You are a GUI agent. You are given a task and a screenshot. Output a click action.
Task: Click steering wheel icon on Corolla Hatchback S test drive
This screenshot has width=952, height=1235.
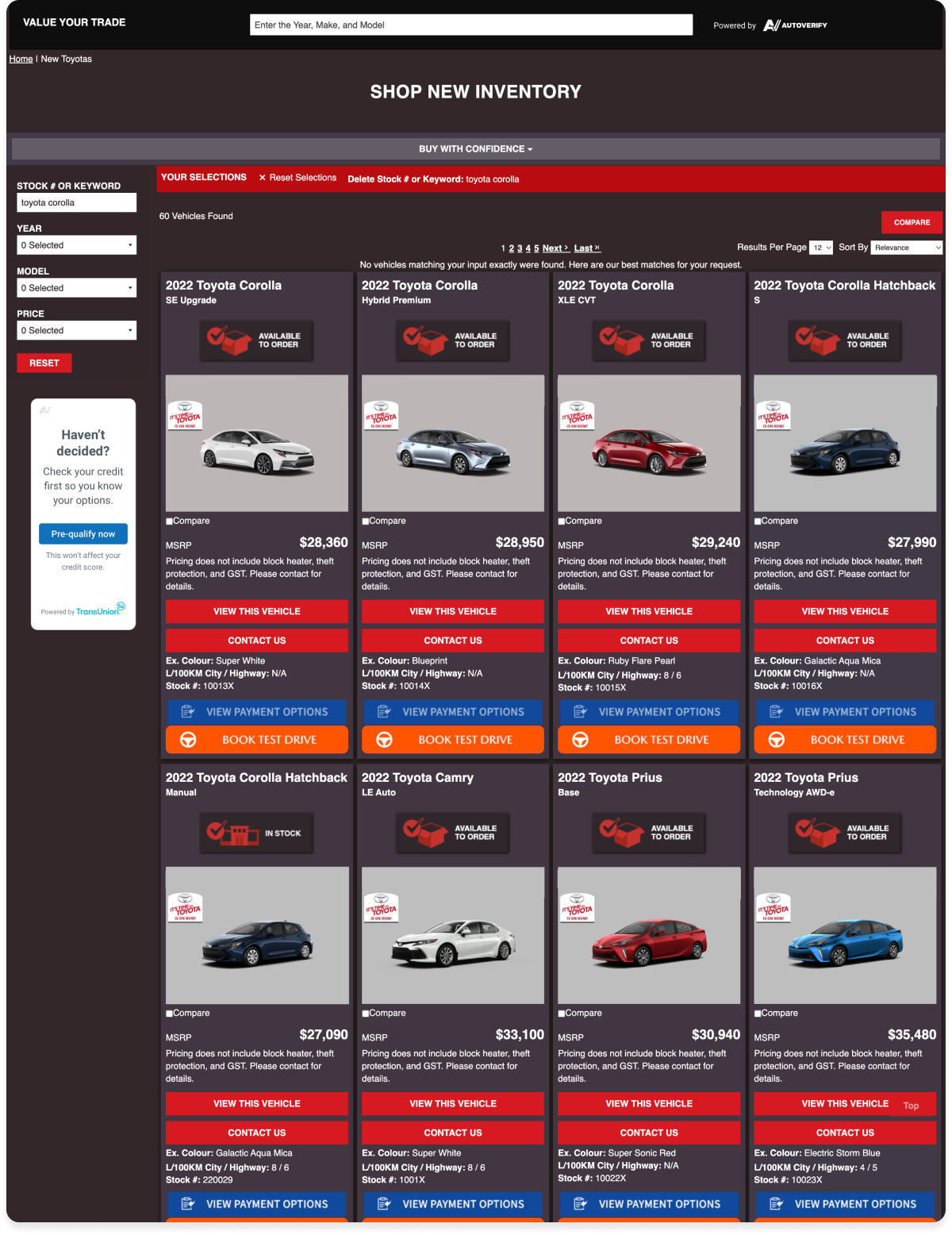(x=777, y=740)
